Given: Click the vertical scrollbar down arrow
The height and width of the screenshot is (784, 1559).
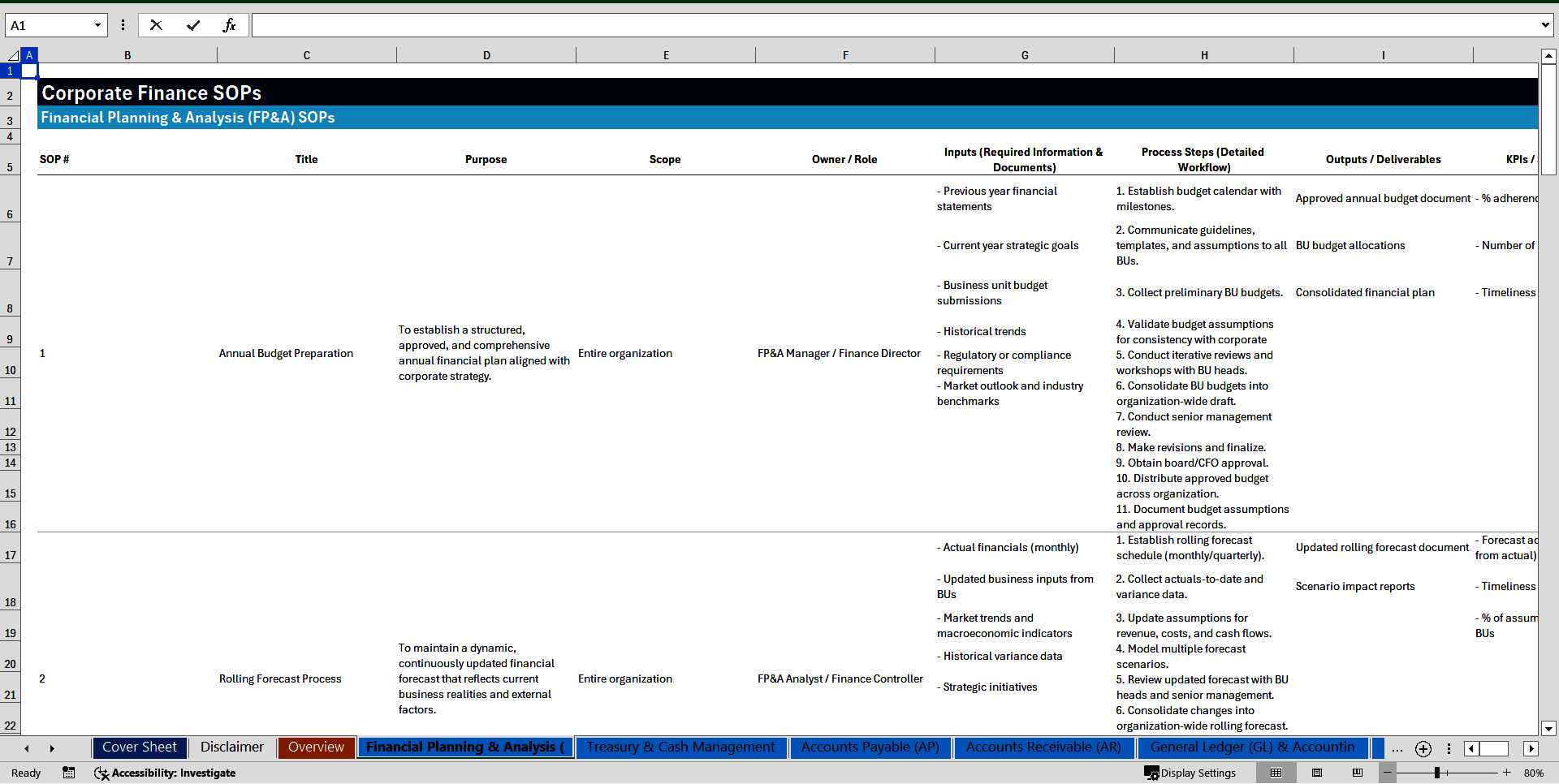Looking at the screenshot, I should click(1549, 729).
